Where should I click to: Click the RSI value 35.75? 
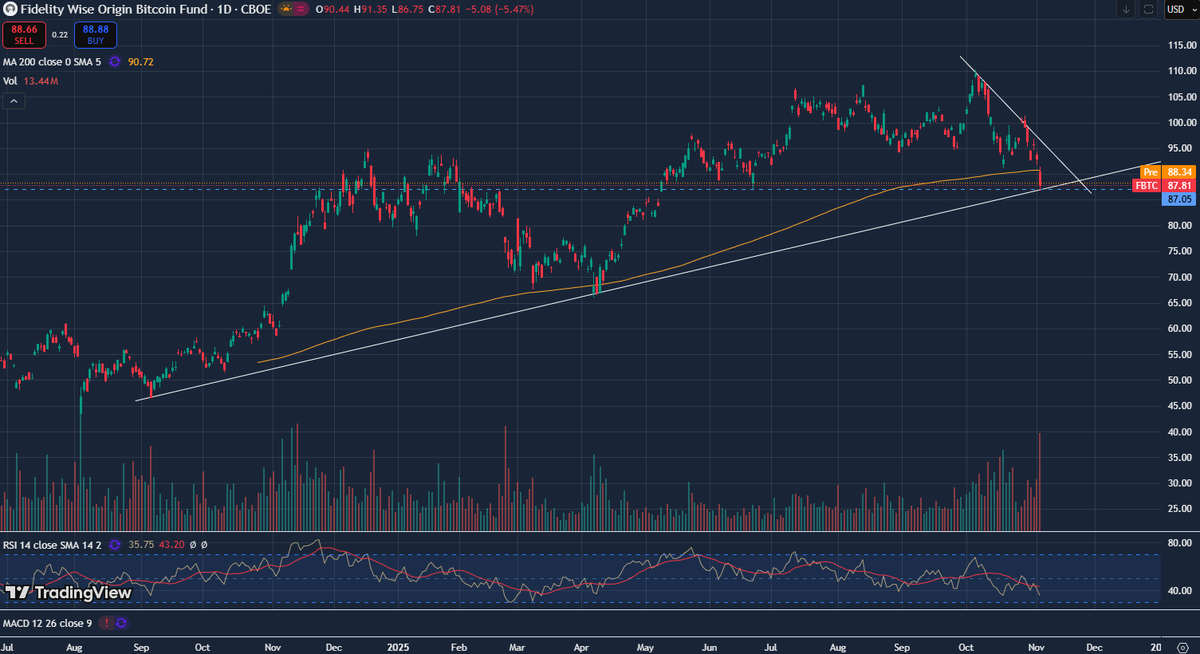[x=139, y=545]
